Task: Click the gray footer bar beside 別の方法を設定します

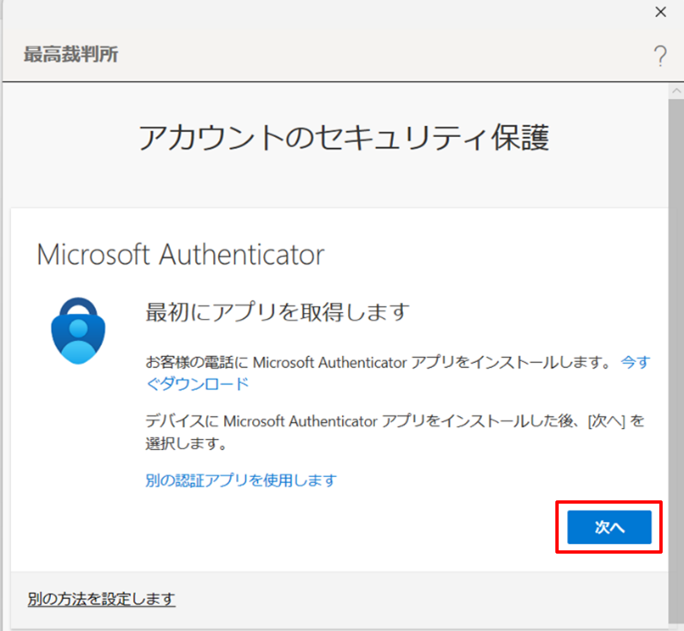Action: coord(419,599)
